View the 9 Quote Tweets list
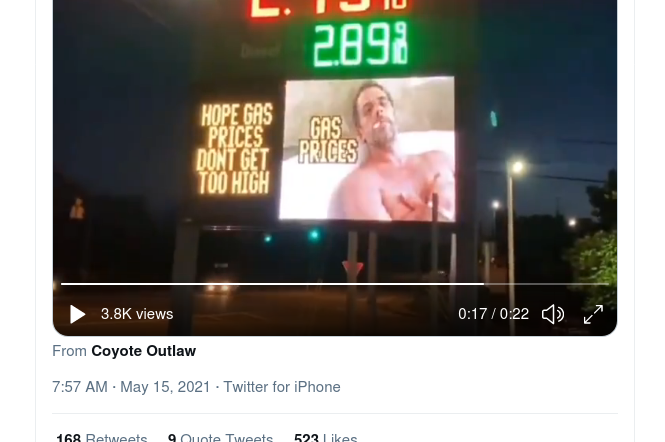The width and height of the screenshot is (665, 442). (220, 437)
